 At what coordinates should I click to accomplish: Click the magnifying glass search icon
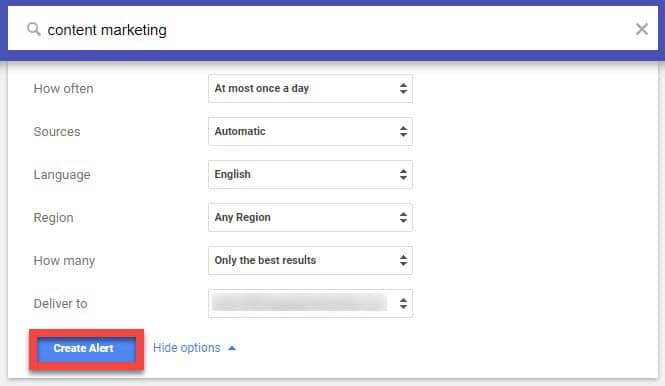tap(34, 29)
